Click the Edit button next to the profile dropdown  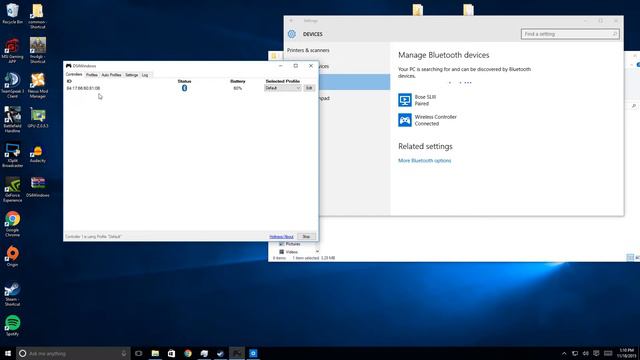click(x=309, y=88)
